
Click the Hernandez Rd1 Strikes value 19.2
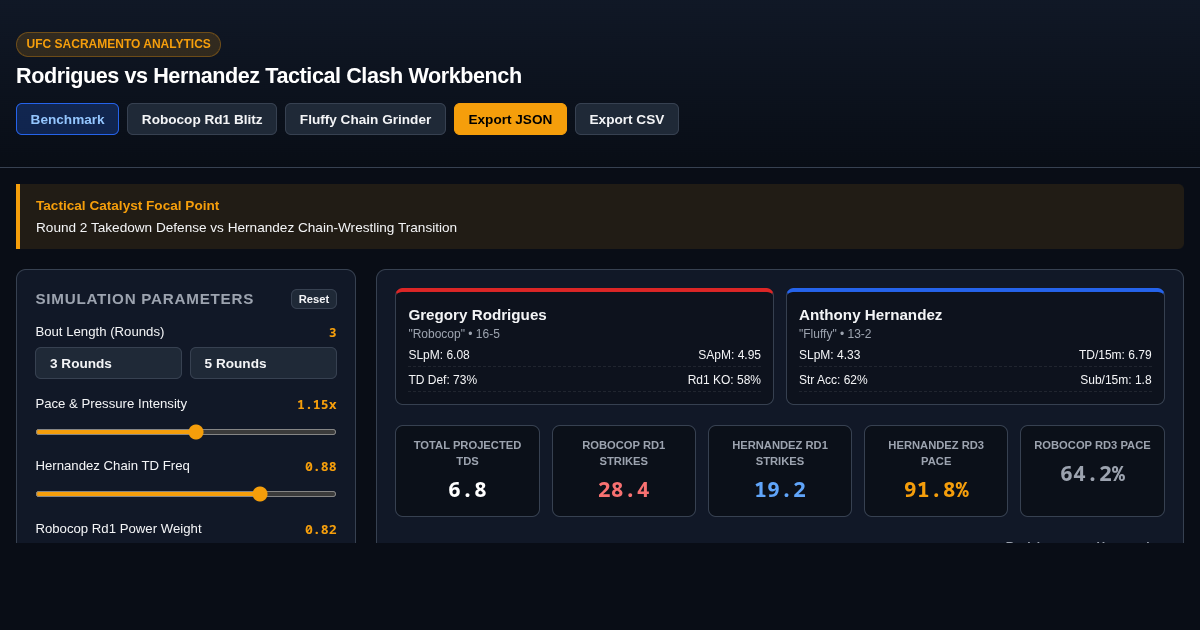click(x=780, y=490)
